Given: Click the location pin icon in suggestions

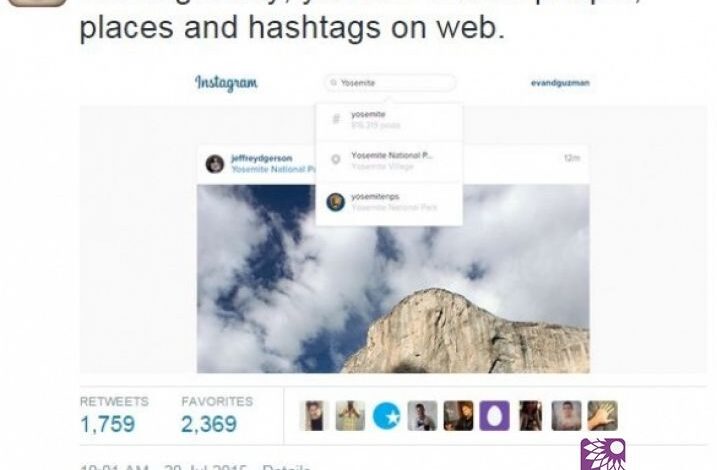Looking at the screenshot, I should pyautogui.click(x=336, y=159).
